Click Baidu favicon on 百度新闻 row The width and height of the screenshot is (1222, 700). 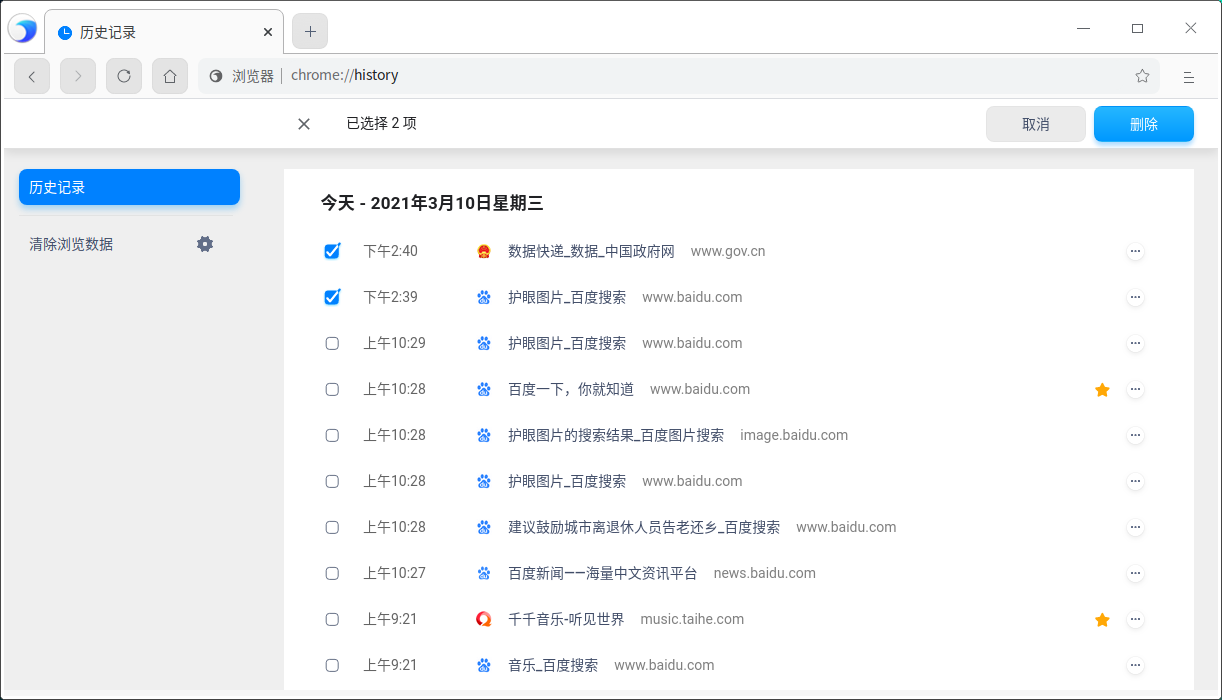484,573
